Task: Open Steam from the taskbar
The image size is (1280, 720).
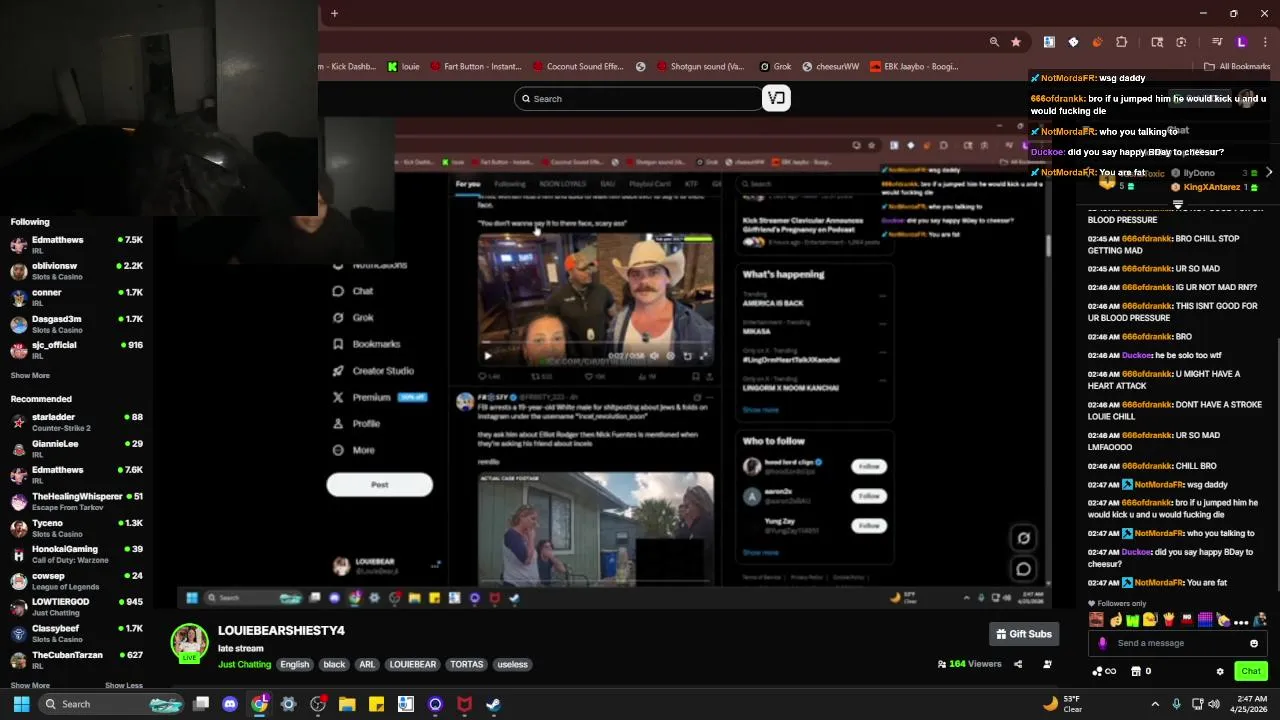Action: 493,704
